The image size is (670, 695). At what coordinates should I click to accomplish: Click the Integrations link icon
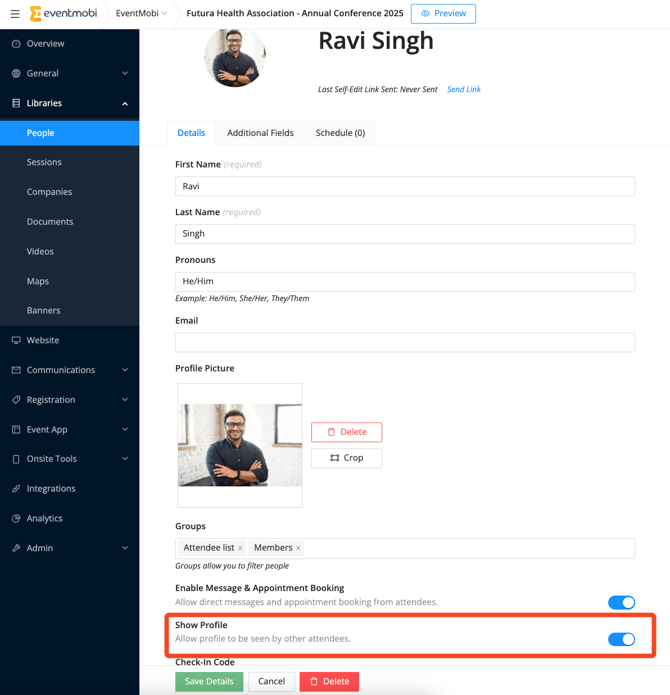tap(16, 488)
